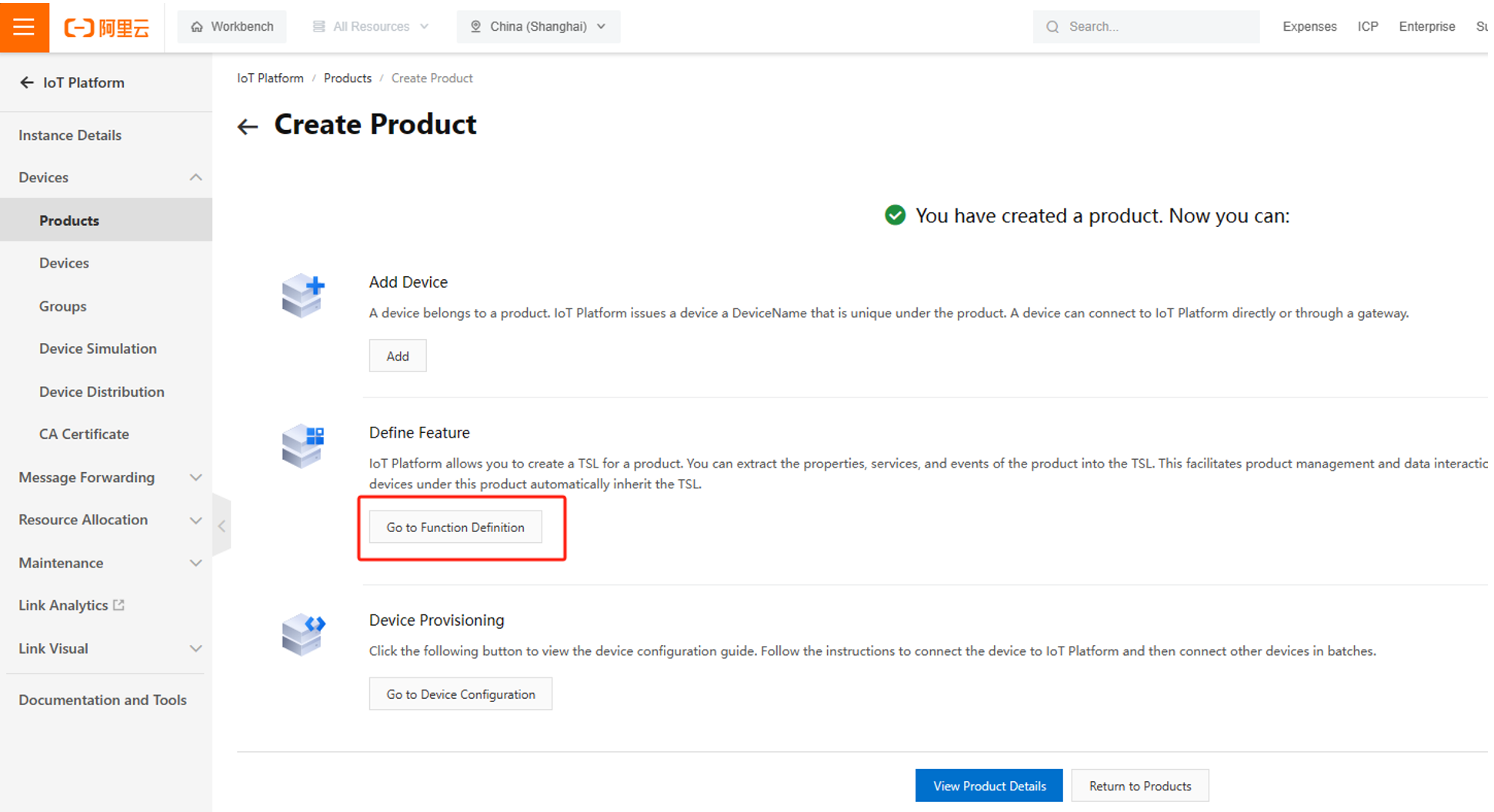Select Device Simulation in the sidebar
Screen dimensions: 1494x812
[x=98, y=348]
